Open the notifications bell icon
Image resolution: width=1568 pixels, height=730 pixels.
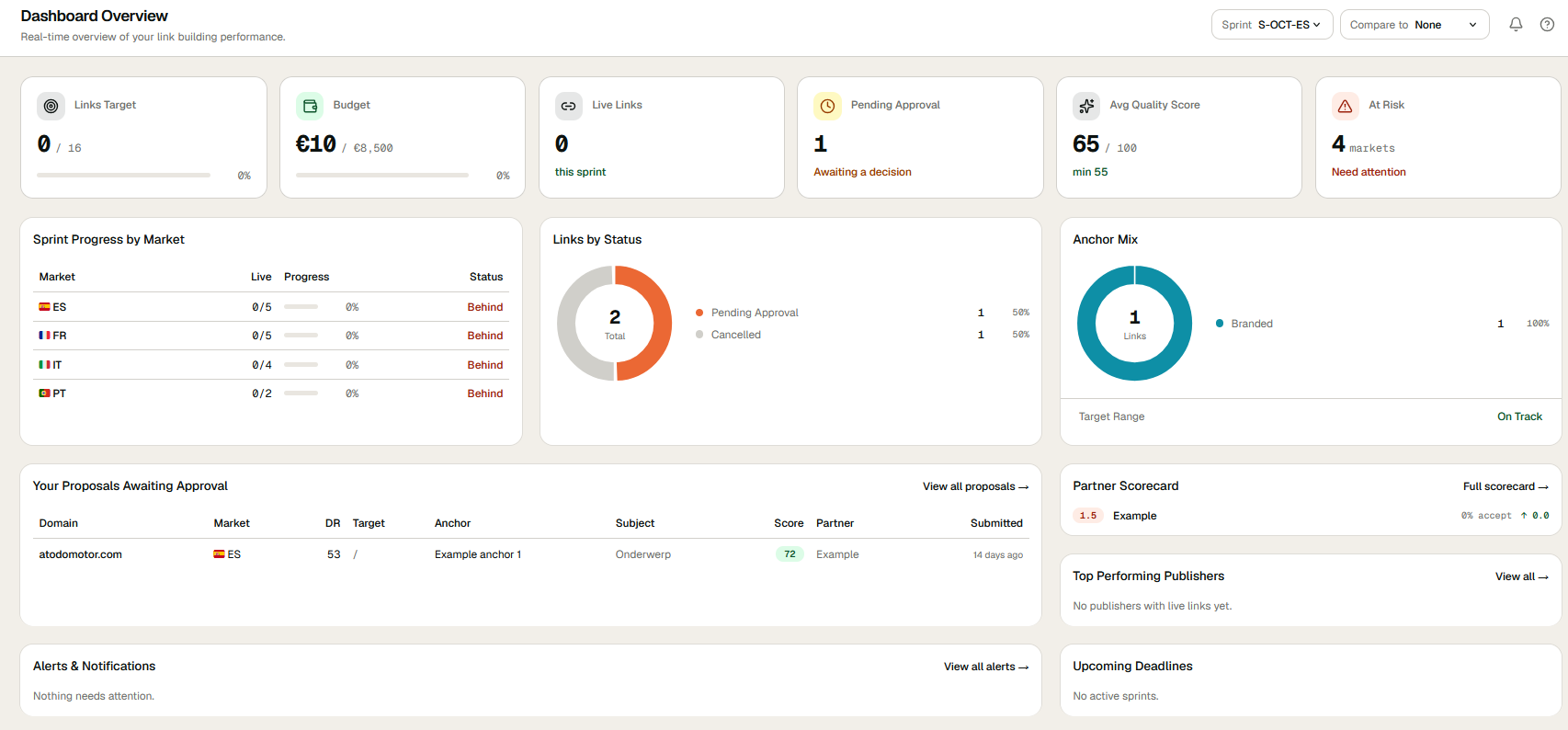[x=1516, y=25]
